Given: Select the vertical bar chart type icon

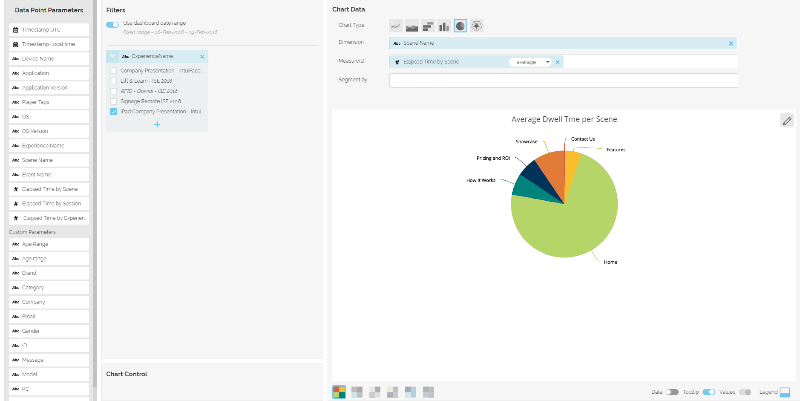Looking at the screenshot, I should pyautogui.click(x=444, y=26).
